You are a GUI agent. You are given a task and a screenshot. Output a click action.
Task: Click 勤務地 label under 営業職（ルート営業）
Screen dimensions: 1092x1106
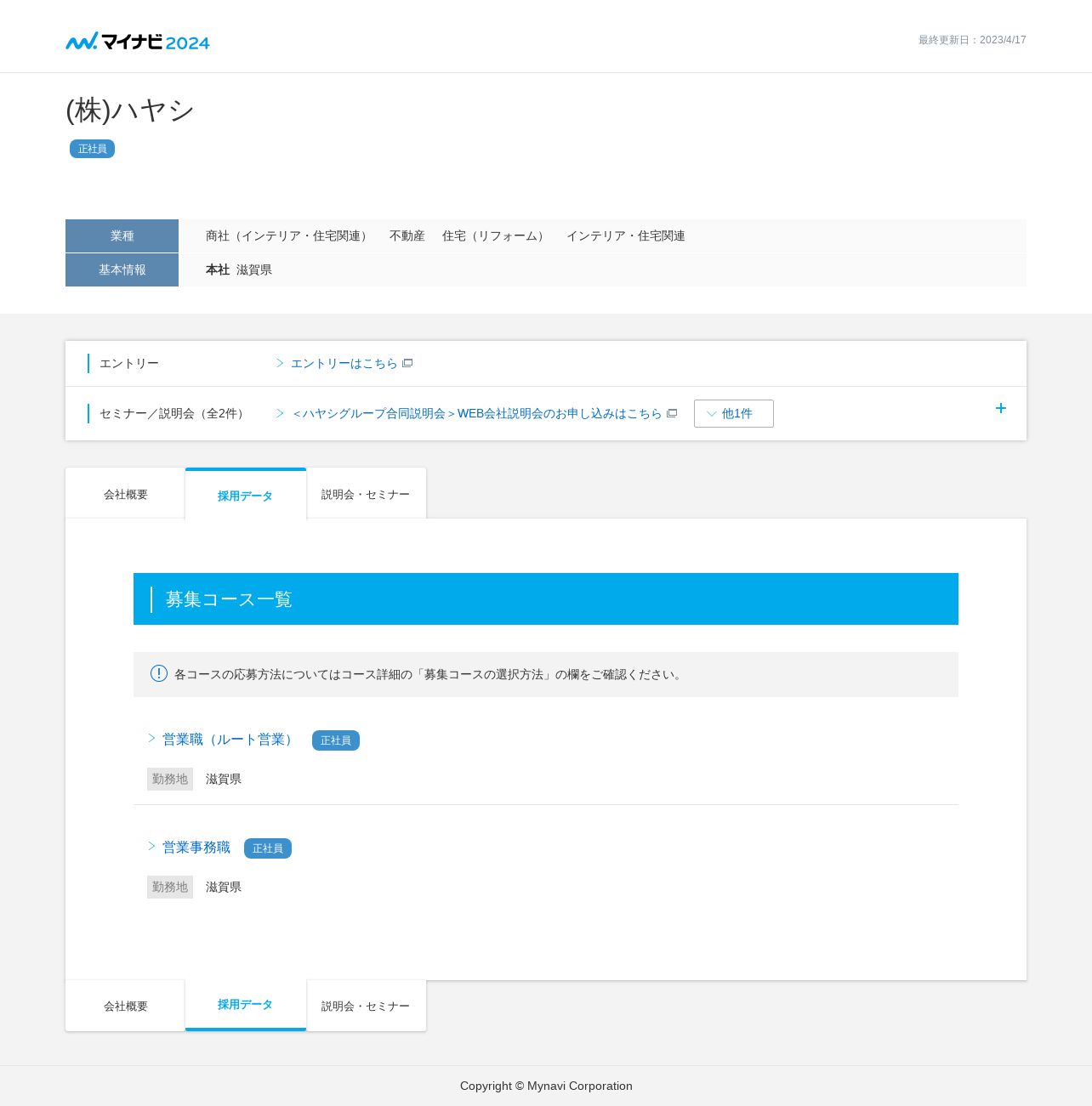click(170, 779)
